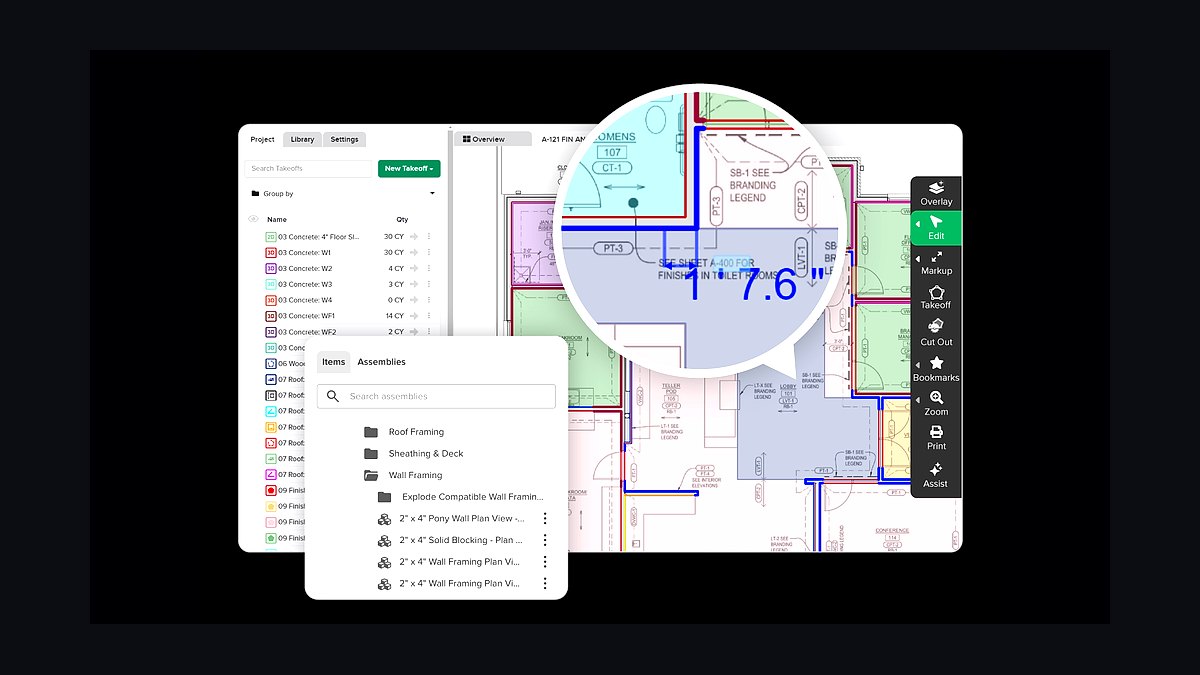Viewport: 1200px width, 675px height.
Task: Click the 3D icon of 03 Concrete: WF2
Action: pos(270,332)
